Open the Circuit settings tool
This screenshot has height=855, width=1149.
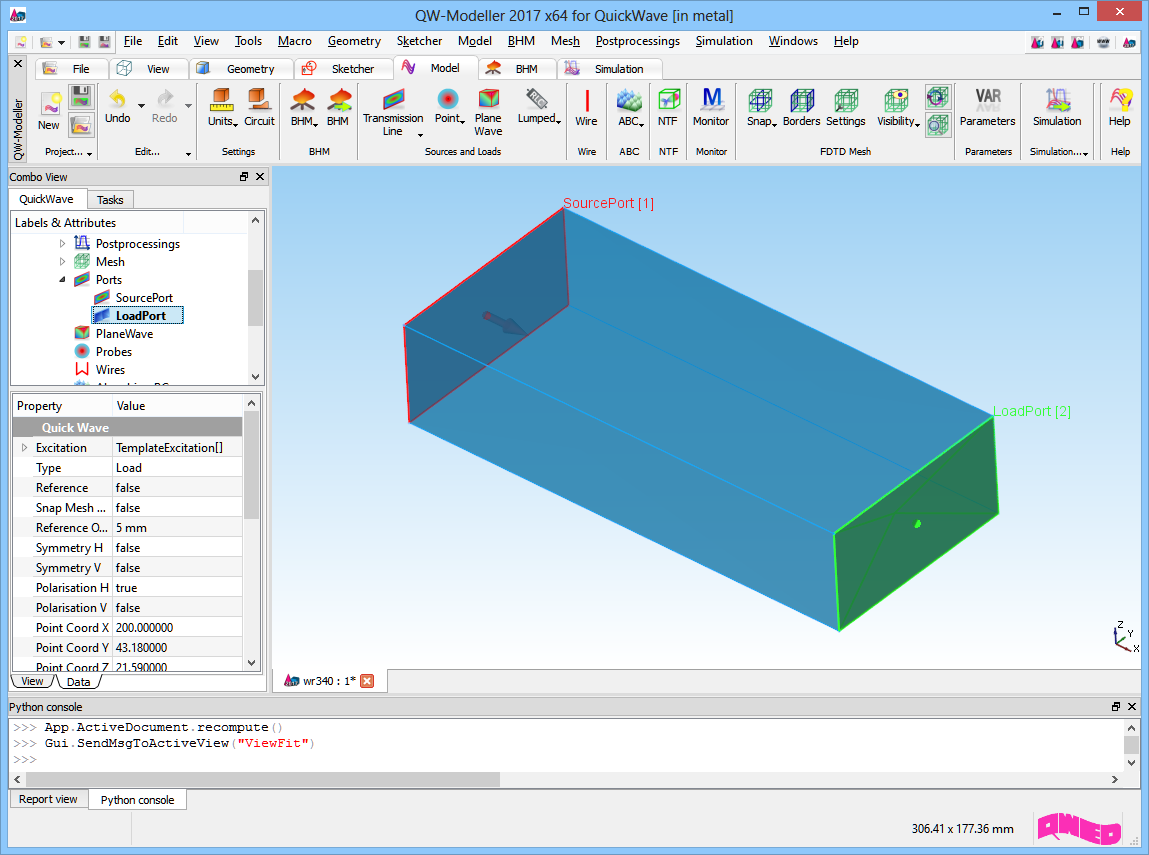pos(259,107)
